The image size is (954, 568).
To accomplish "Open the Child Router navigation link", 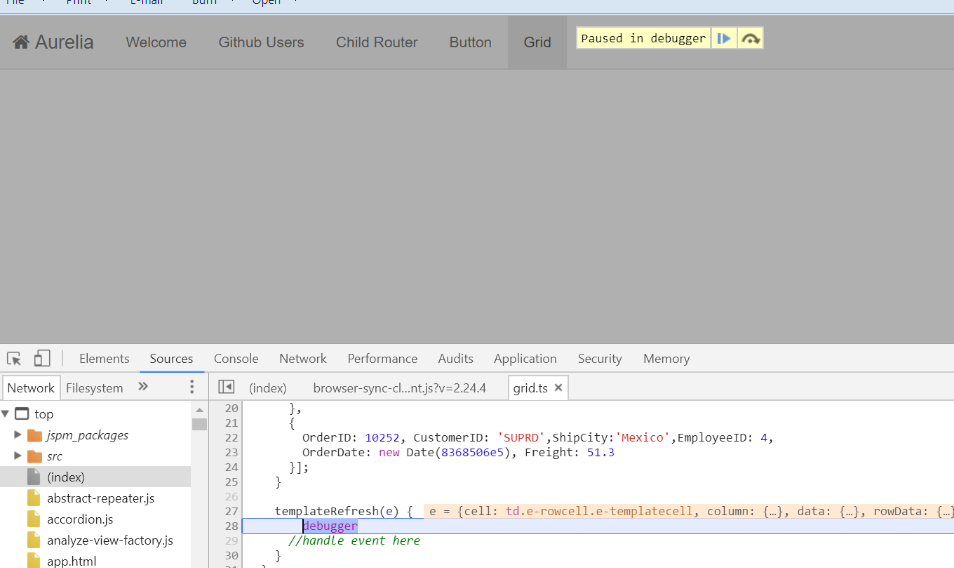I will tap(377, 42).
